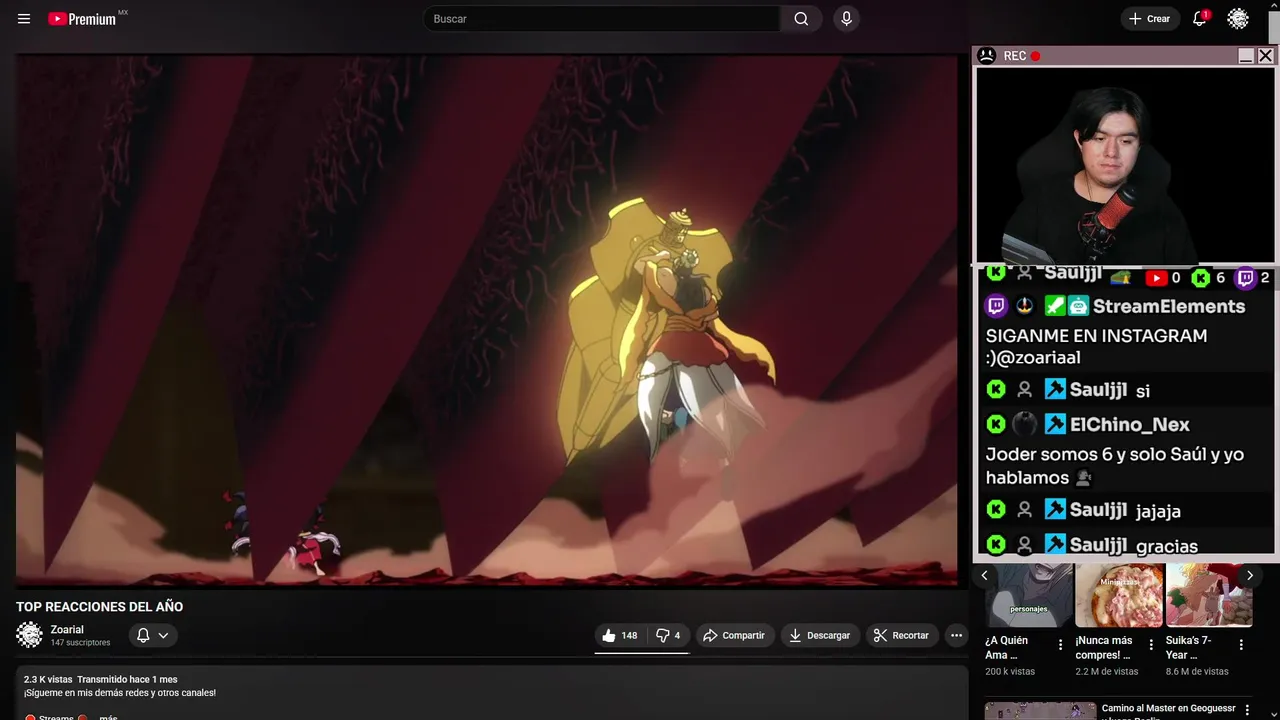Click the video player area
The height and width of the screenshot is (720, 1280).
487,320
